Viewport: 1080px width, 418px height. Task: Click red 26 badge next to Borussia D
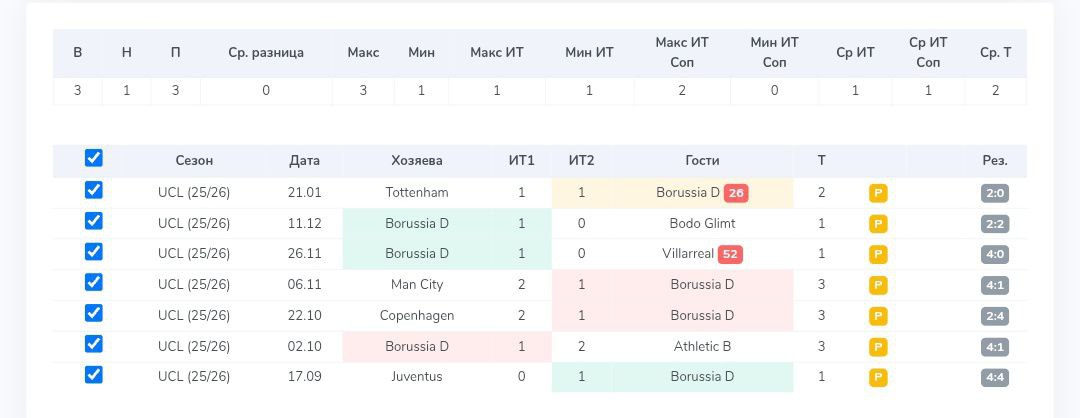coord(736,193)
